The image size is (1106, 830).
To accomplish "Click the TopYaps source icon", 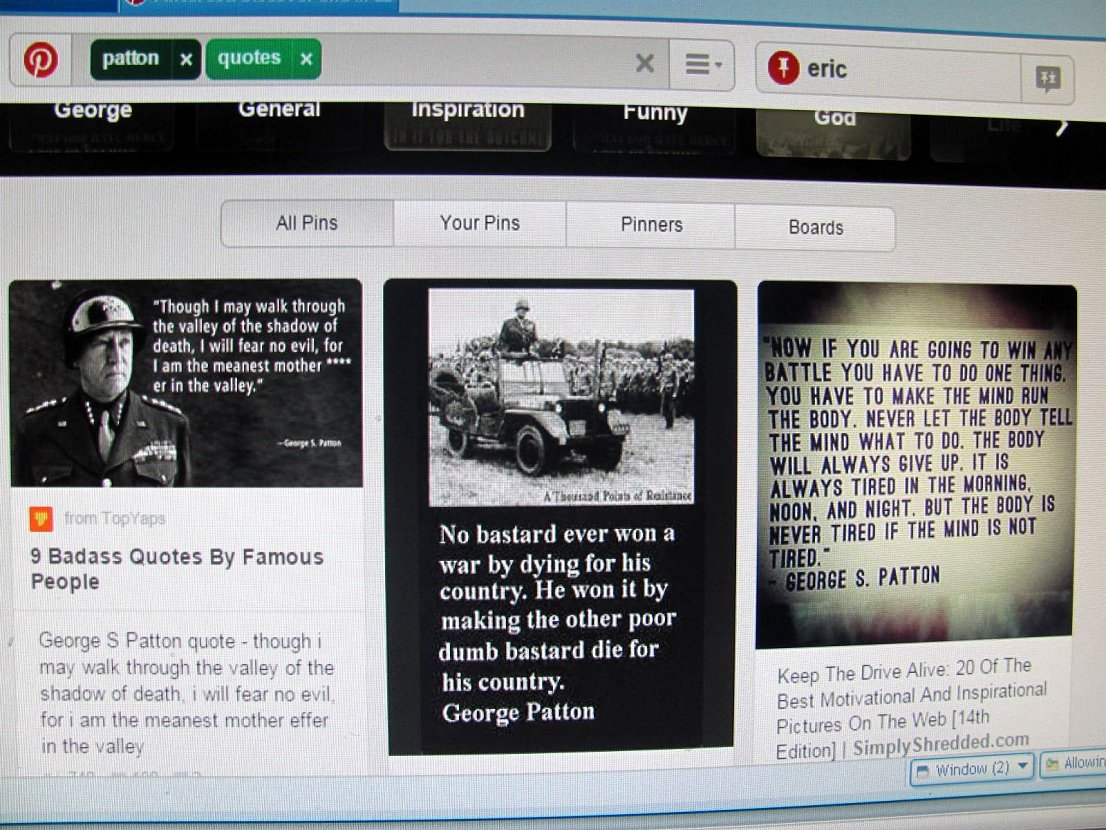I will 41,519.
